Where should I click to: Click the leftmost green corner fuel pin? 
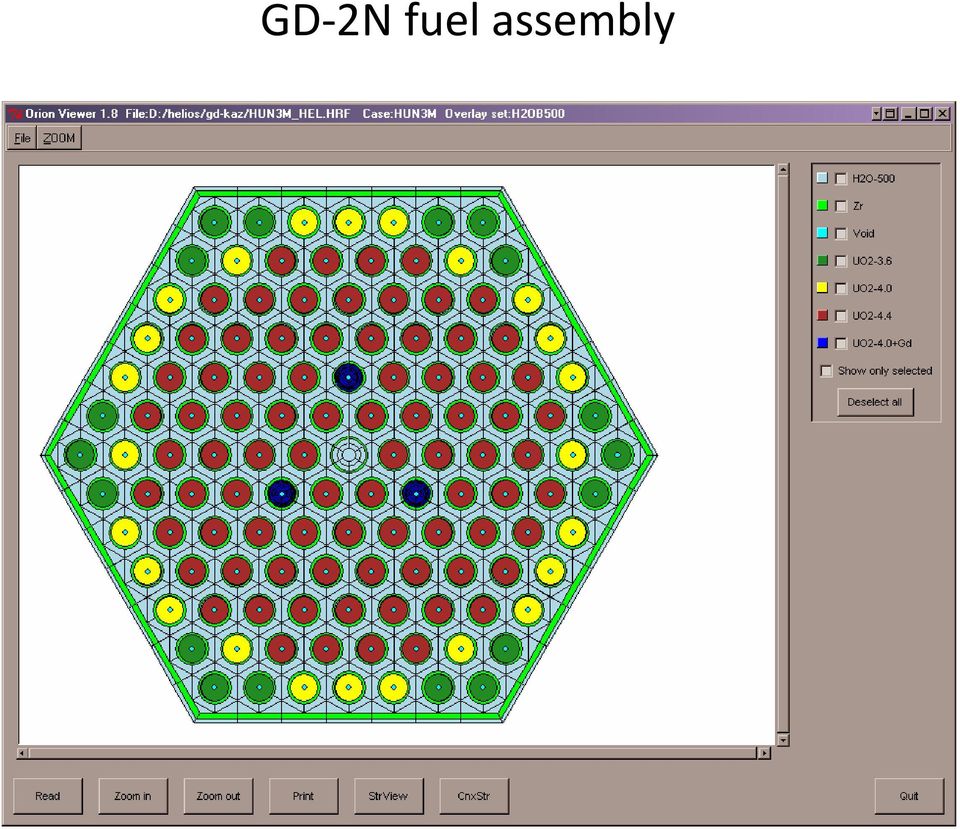point(80,455)
